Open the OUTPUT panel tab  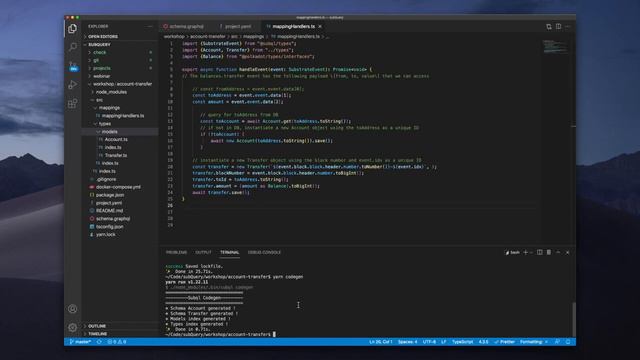[x=203, y=253]
